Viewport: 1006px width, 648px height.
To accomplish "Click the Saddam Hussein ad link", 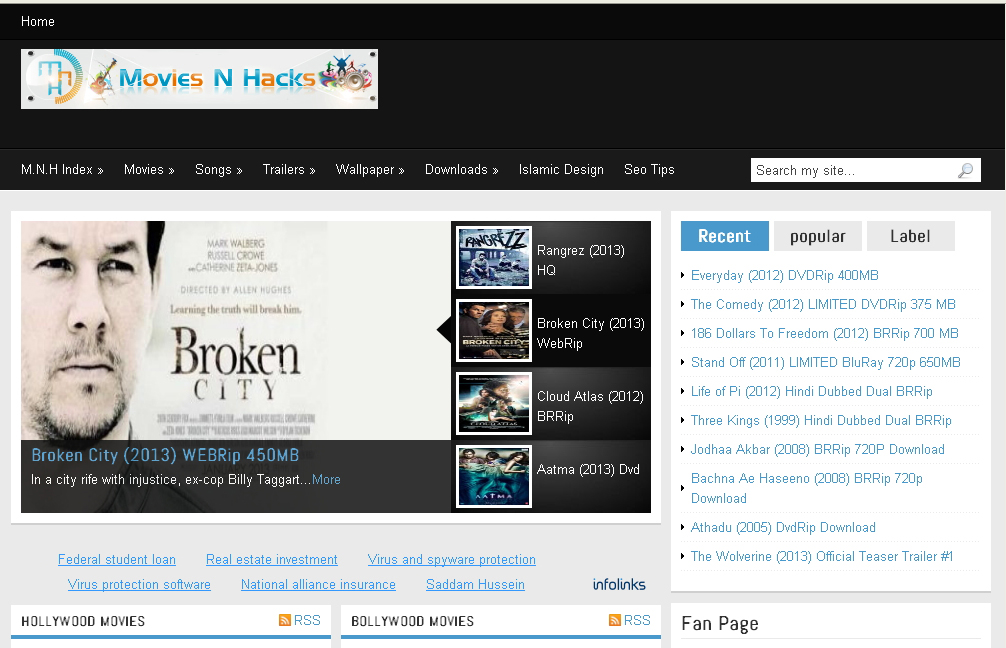I will [475, 584].
